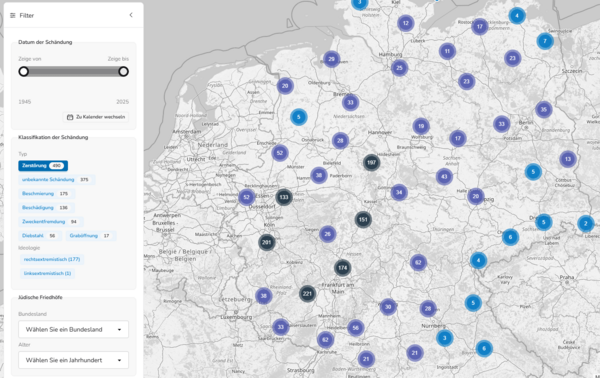The image size is (600, 378).
Task: Click the 13 cluster north of Cottbus
Action: [567, 159]
